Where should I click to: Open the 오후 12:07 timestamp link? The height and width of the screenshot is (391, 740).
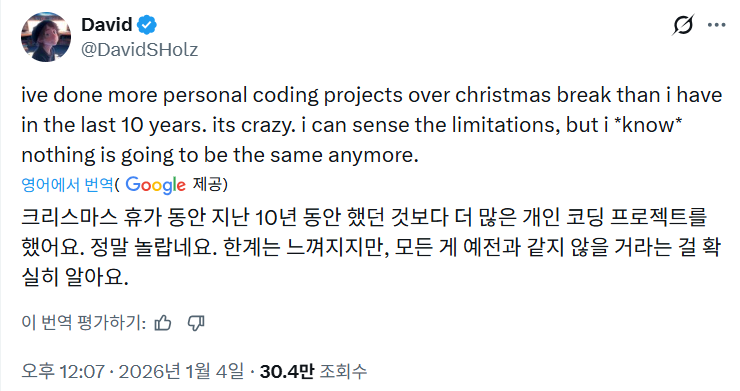(x=63, y=372)
